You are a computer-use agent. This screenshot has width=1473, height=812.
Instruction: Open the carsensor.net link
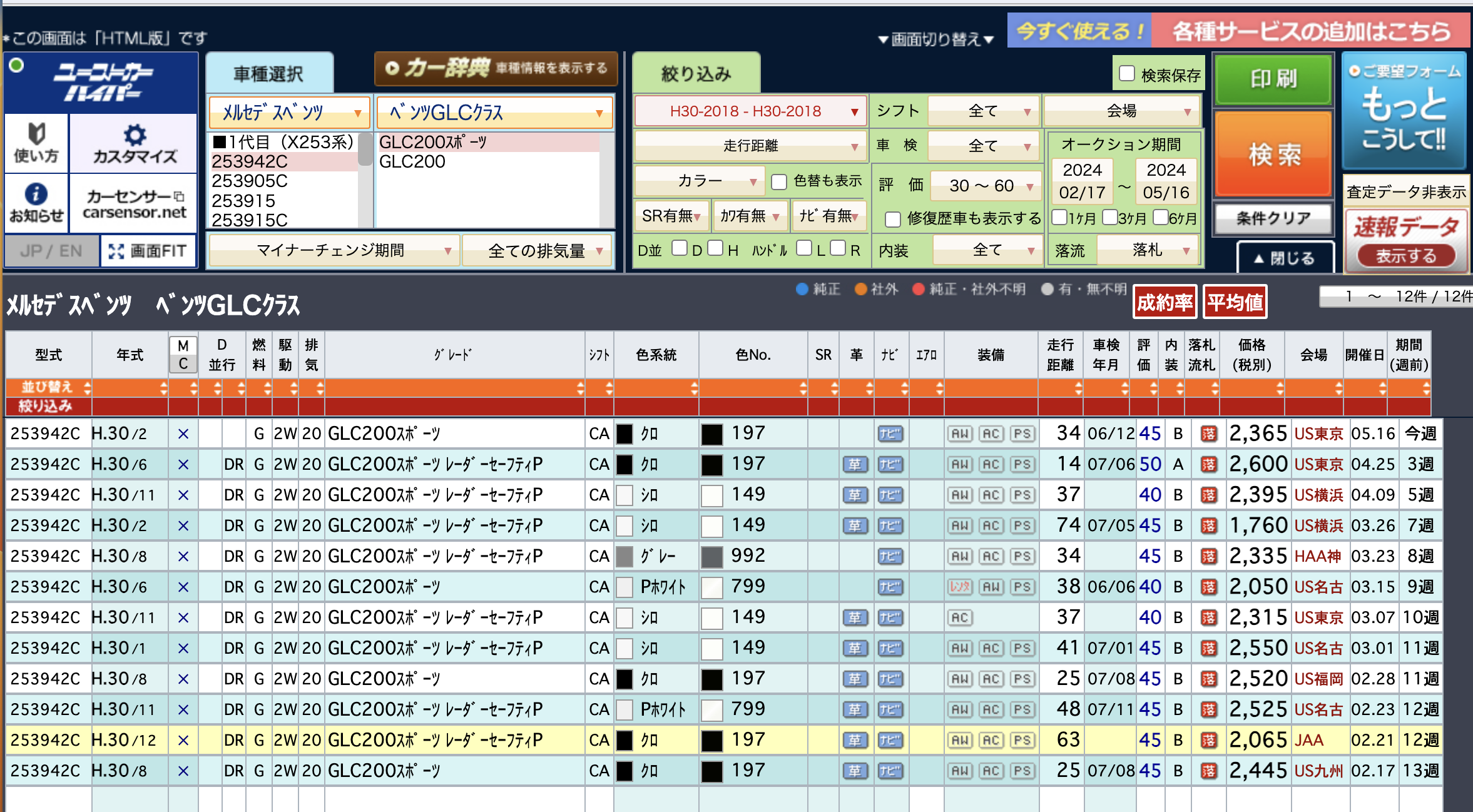(x=135, y=204)
